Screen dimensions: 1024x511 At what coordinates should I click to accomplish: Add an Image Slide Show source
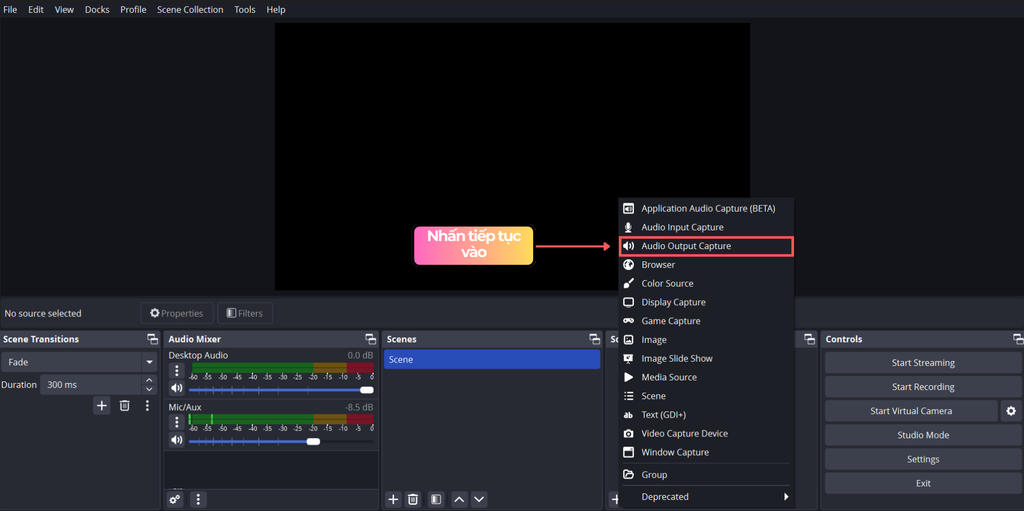pyautogui.click(x=706, y=359)
